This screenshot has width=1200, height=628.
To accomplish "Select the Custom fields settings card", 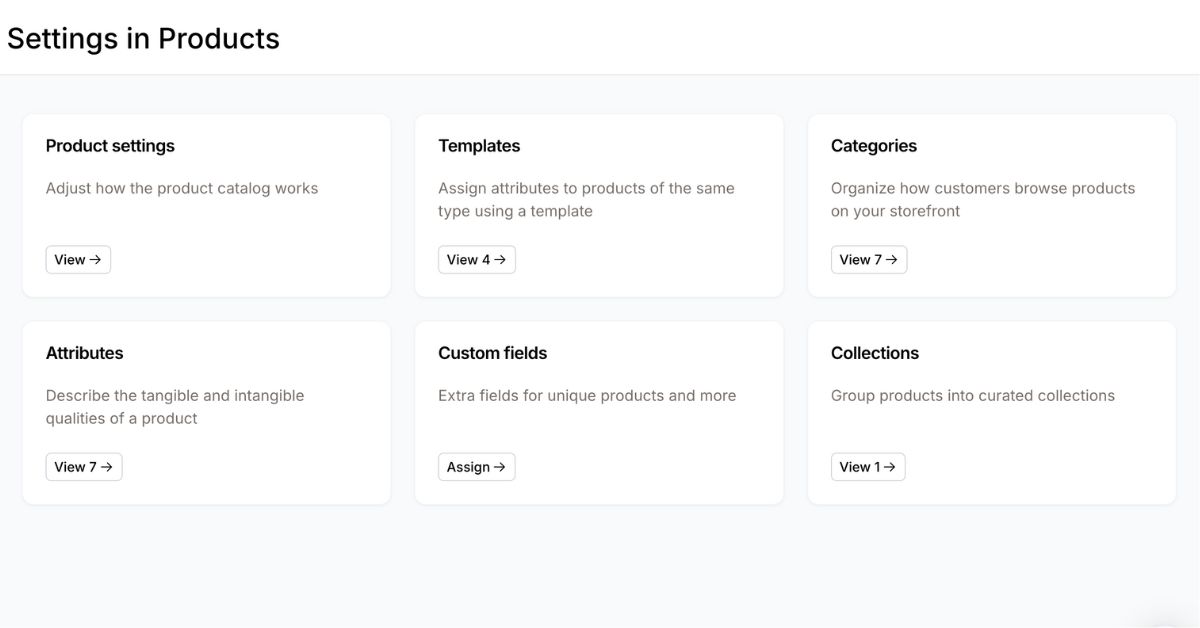I will coord(598,412).
